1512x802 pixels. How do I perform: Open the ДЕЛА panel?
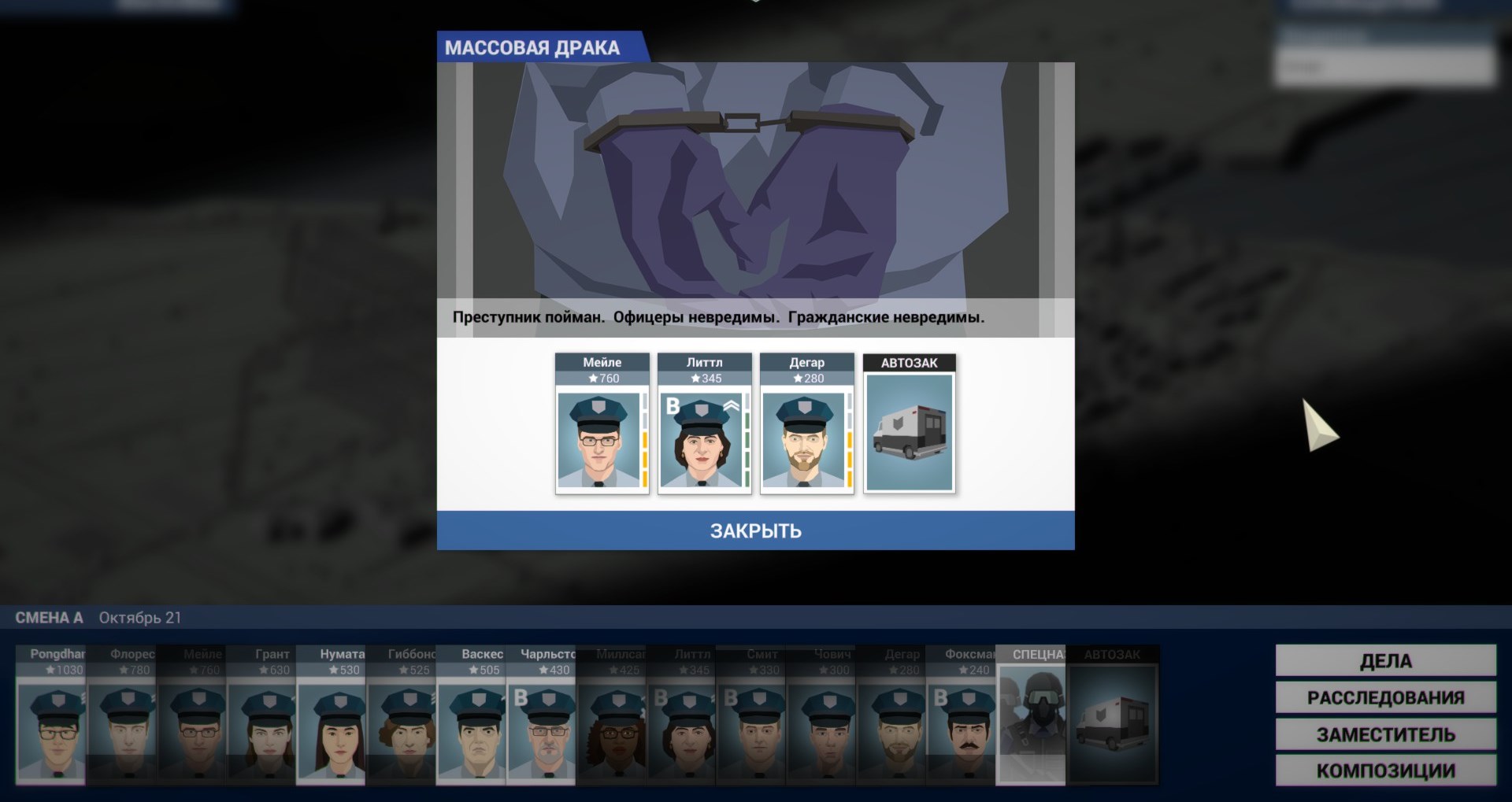coord(1385,660)
